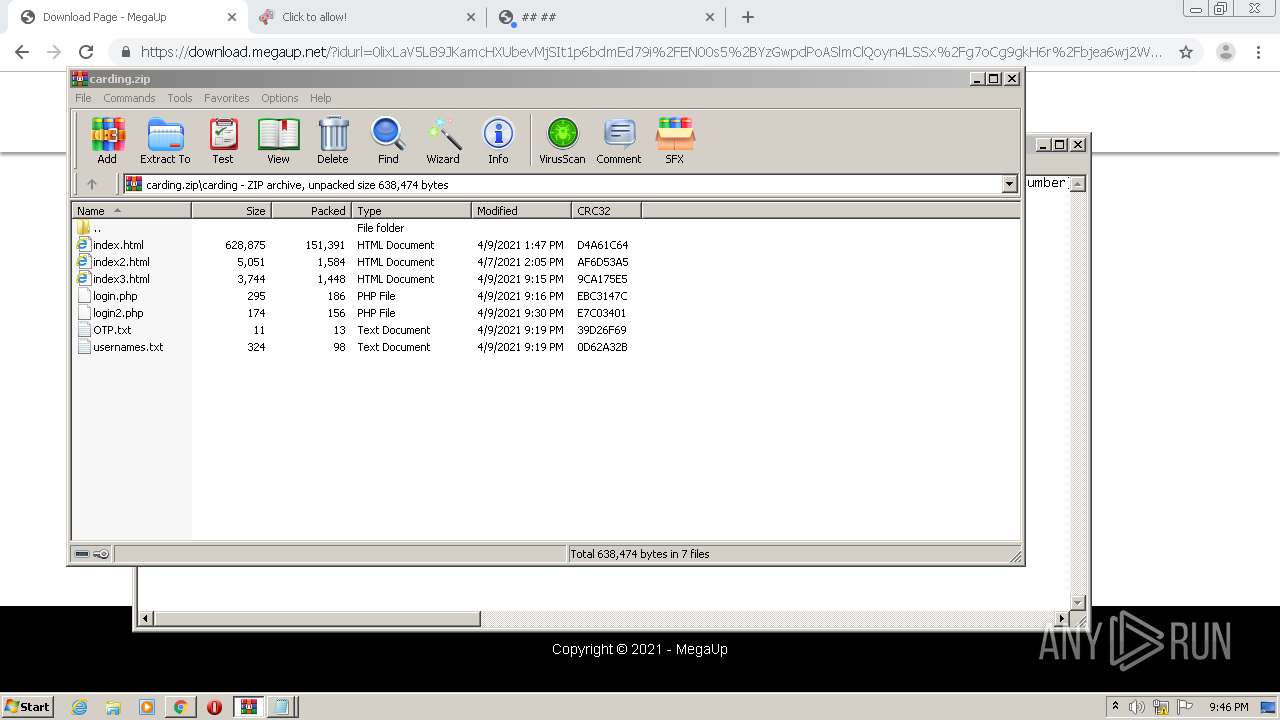Open a new browser tab
This screenshot has width=1280, height=720.
[748, 17]
